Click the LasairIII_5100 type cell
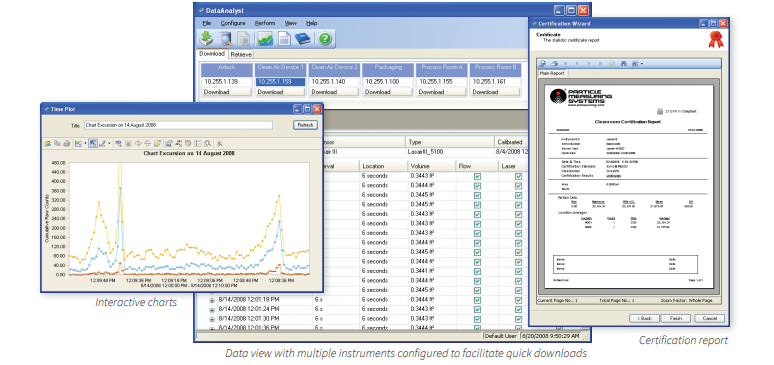 pyautogui.click(x=449, y=152)
